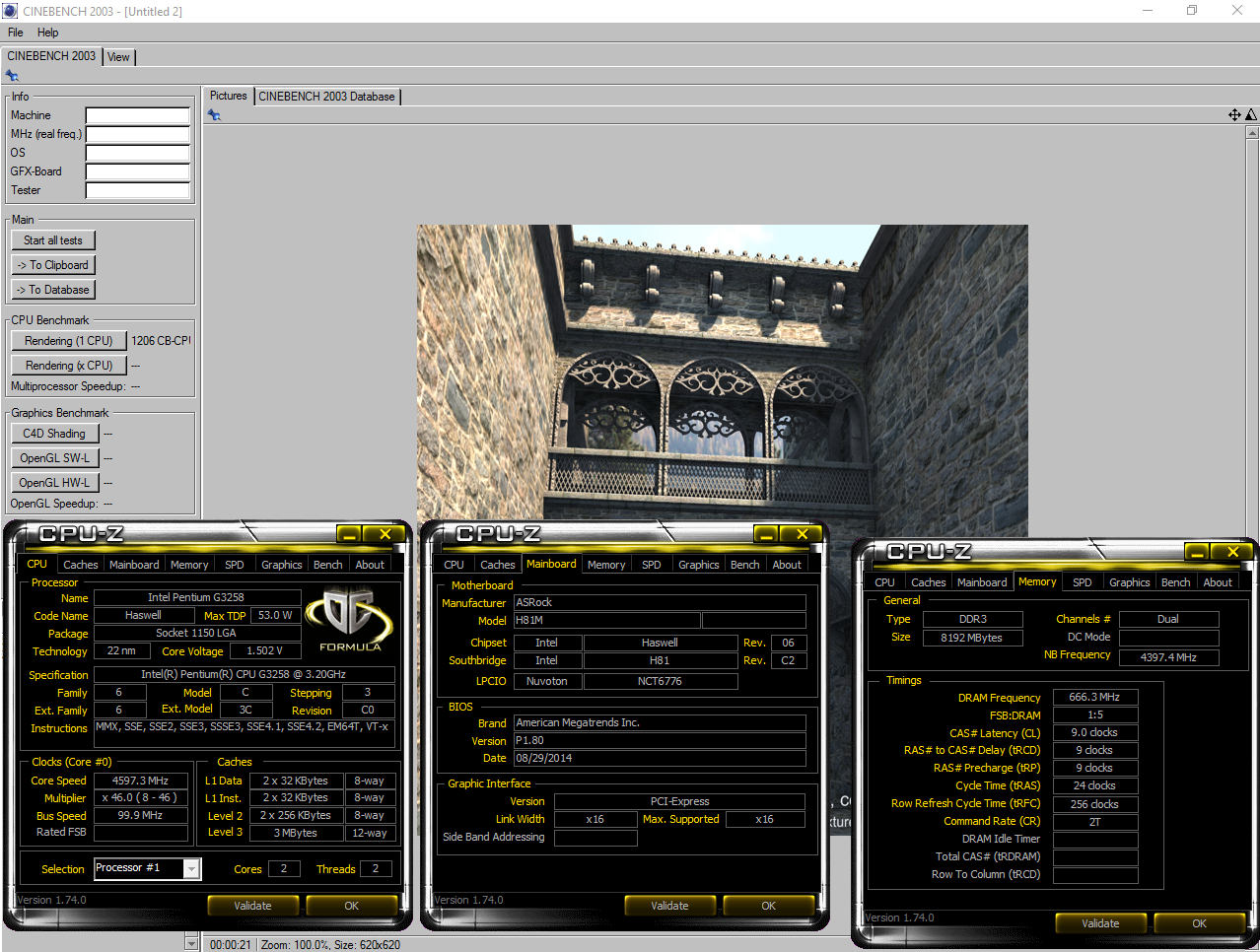This screenshot has height=952, width=1260.
Task: Click the triangle zoom icon in the picture view
Action: (x=1251, y=115)
